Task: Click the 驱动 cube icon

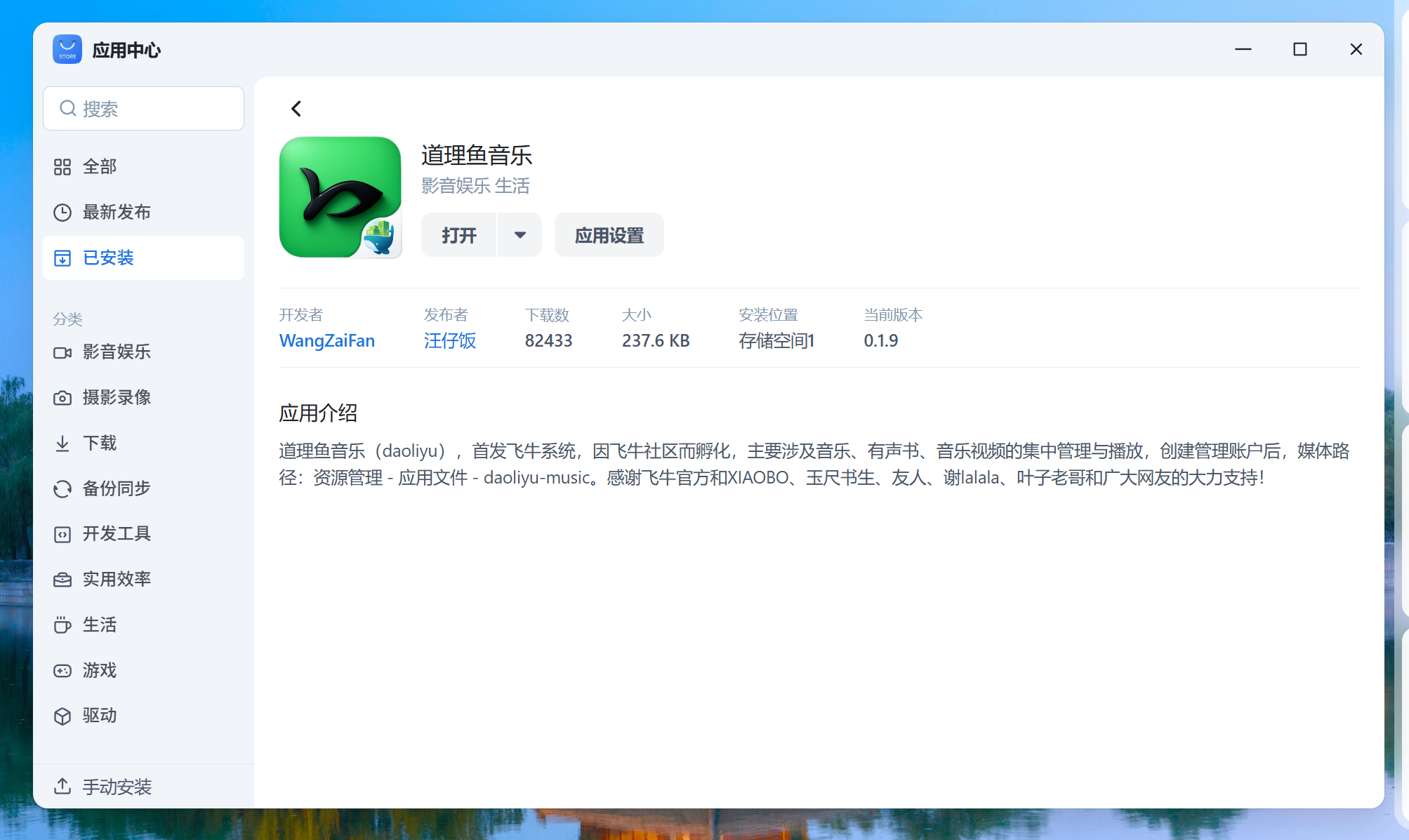Action: pos(62,716)
